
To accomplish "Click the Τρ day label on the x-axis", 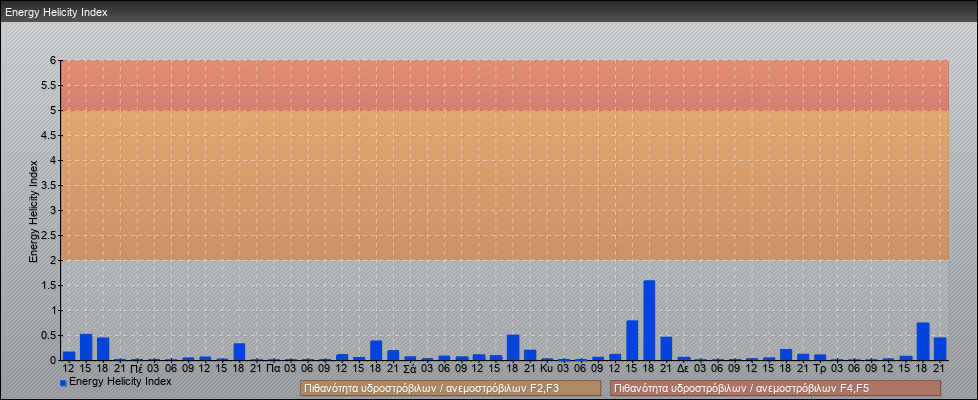I will [820, 369].
